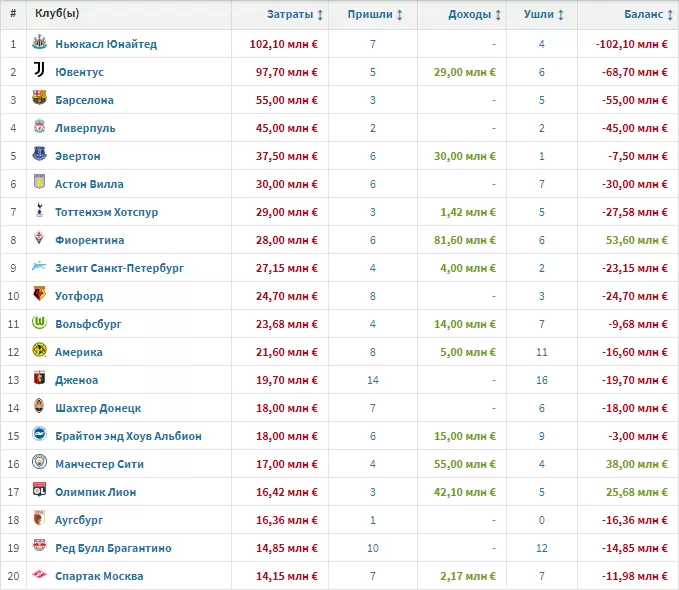Open the Уотфорд club link
The height and width of the screenshot is (590, 679).
(79, 296)
